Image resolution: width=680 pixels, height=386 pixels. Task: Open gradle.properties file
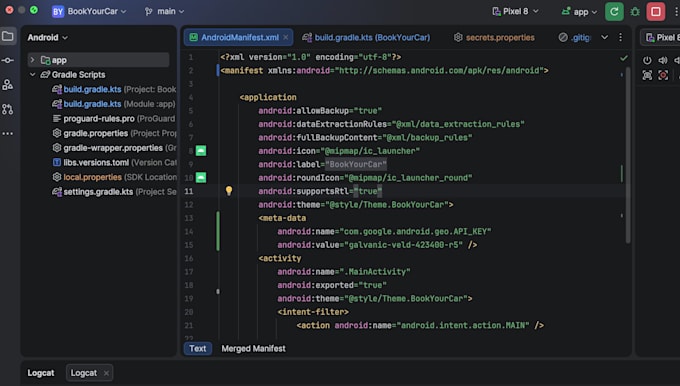pyautogui.click(x=114, y=133)
